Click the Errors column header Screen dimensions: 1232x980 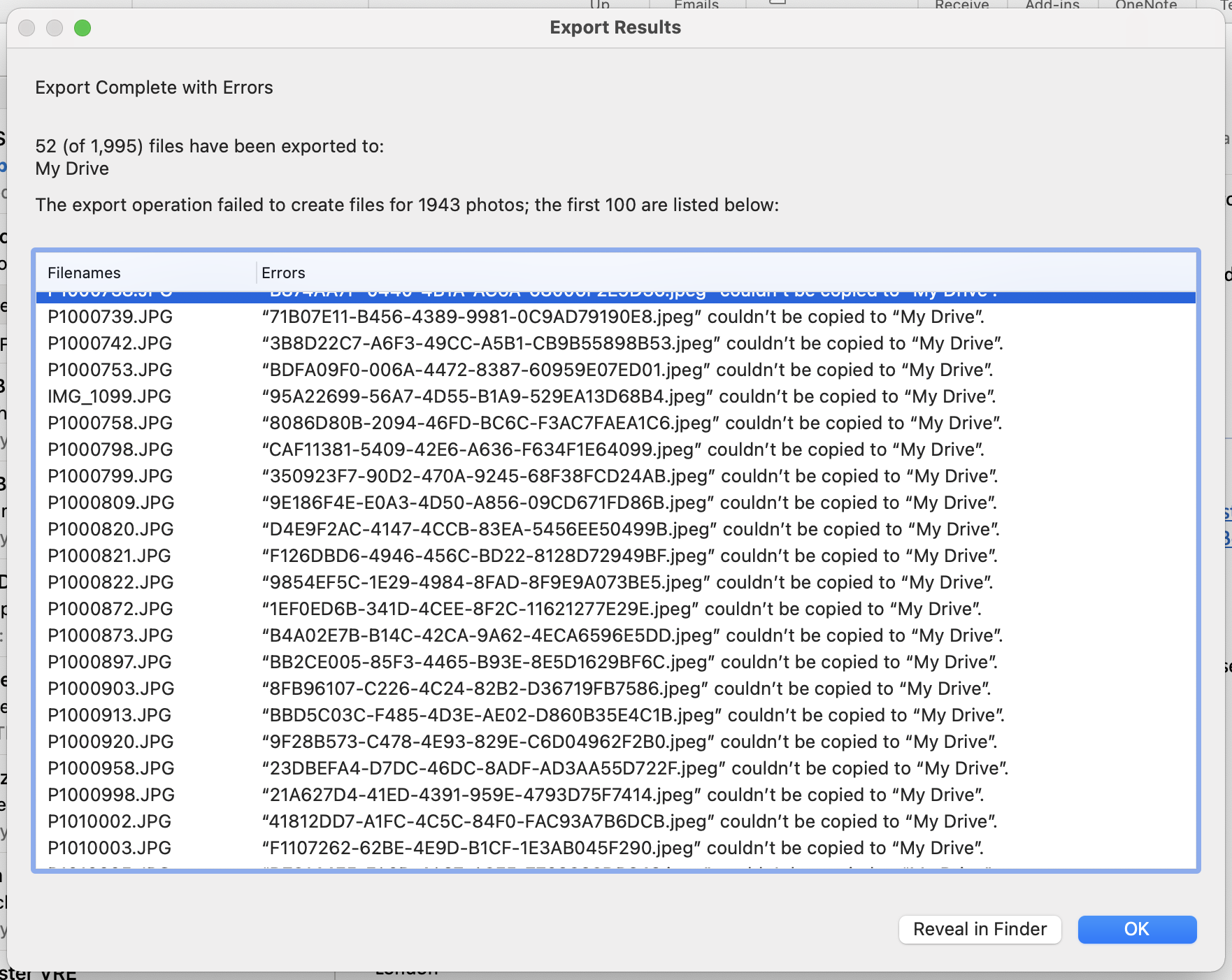coord(726,273)
